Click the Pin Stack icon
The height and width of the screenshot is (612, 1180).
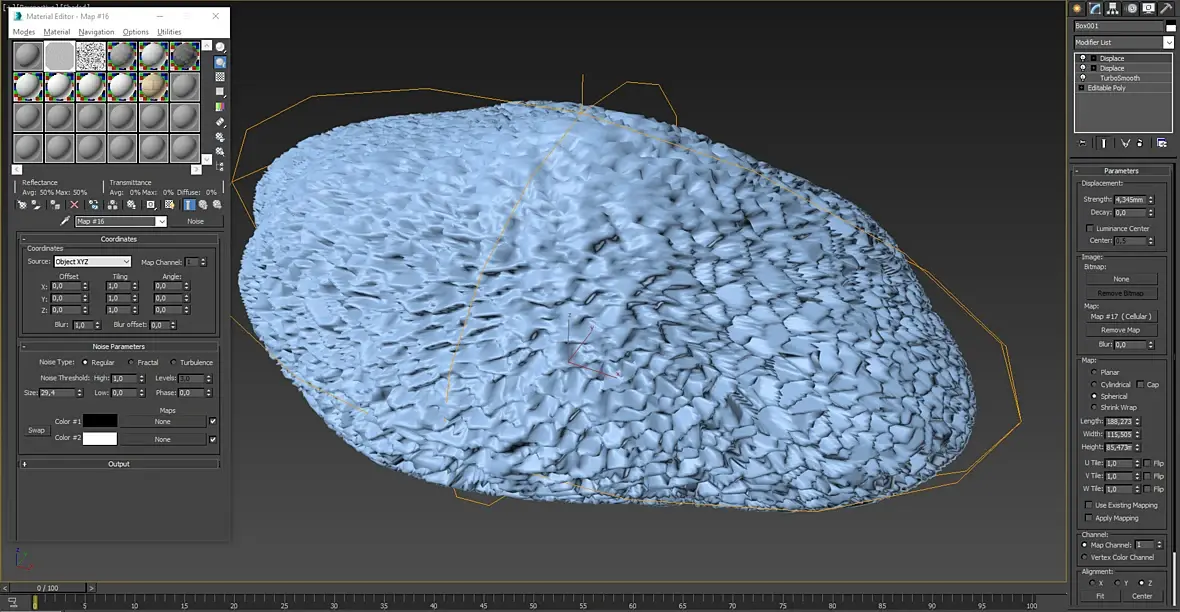click(x=1083, y=143)
